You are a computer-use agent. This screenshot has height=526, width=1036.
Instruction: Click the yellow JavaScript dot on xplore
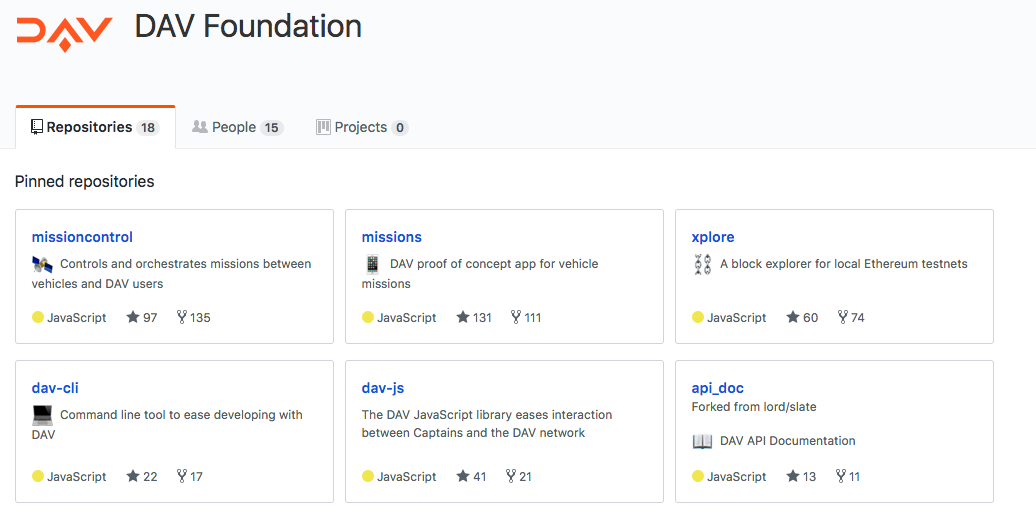pos(698,317)
